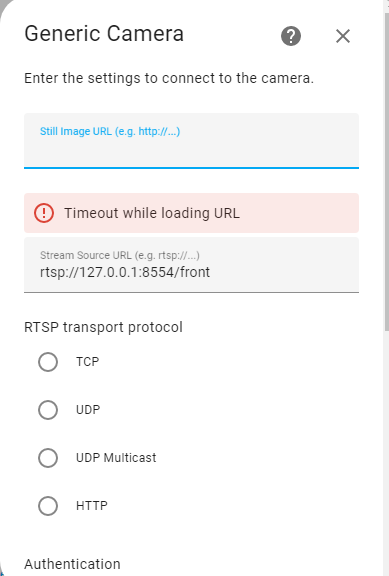This screenshot has height=576, width=389.
Task: Click the Generic Camera dialog title
Action: [104, 33]
